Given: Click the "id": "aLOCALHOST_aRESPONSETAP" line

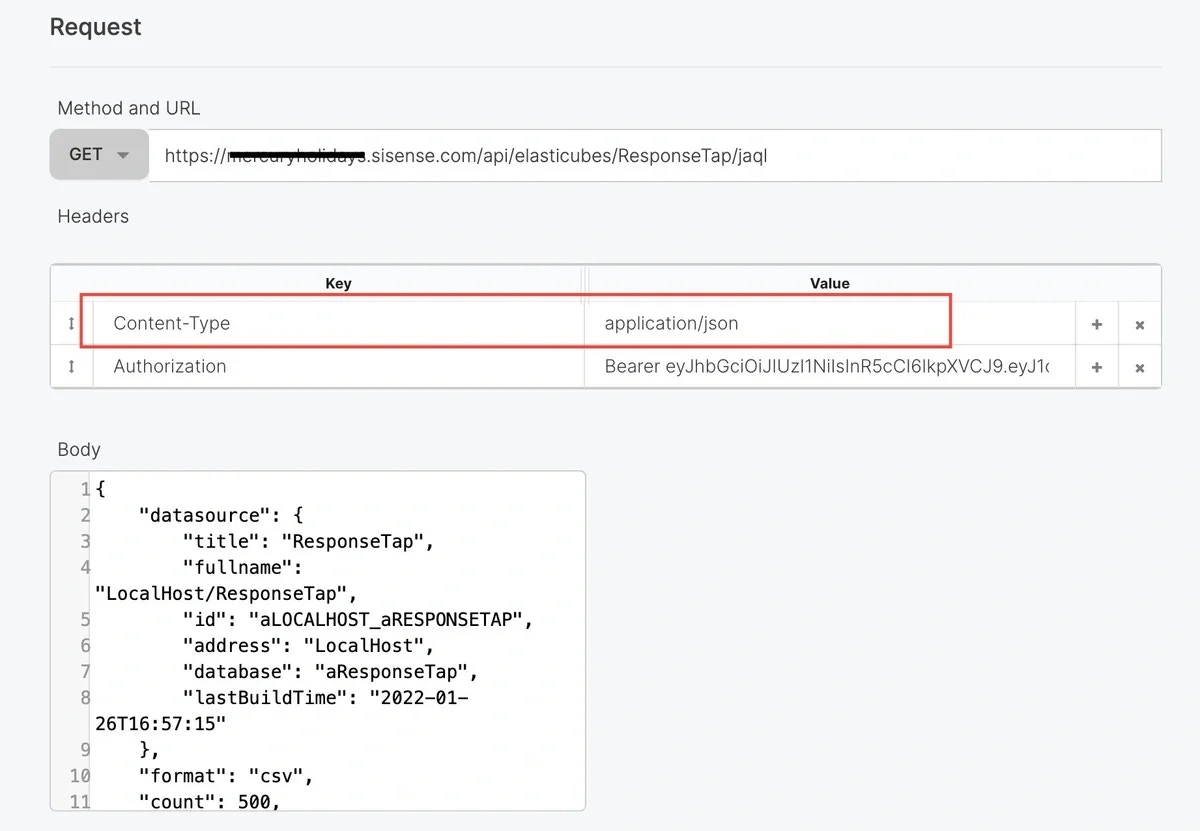Looking at the screenshot, I should tap(357, 620).
